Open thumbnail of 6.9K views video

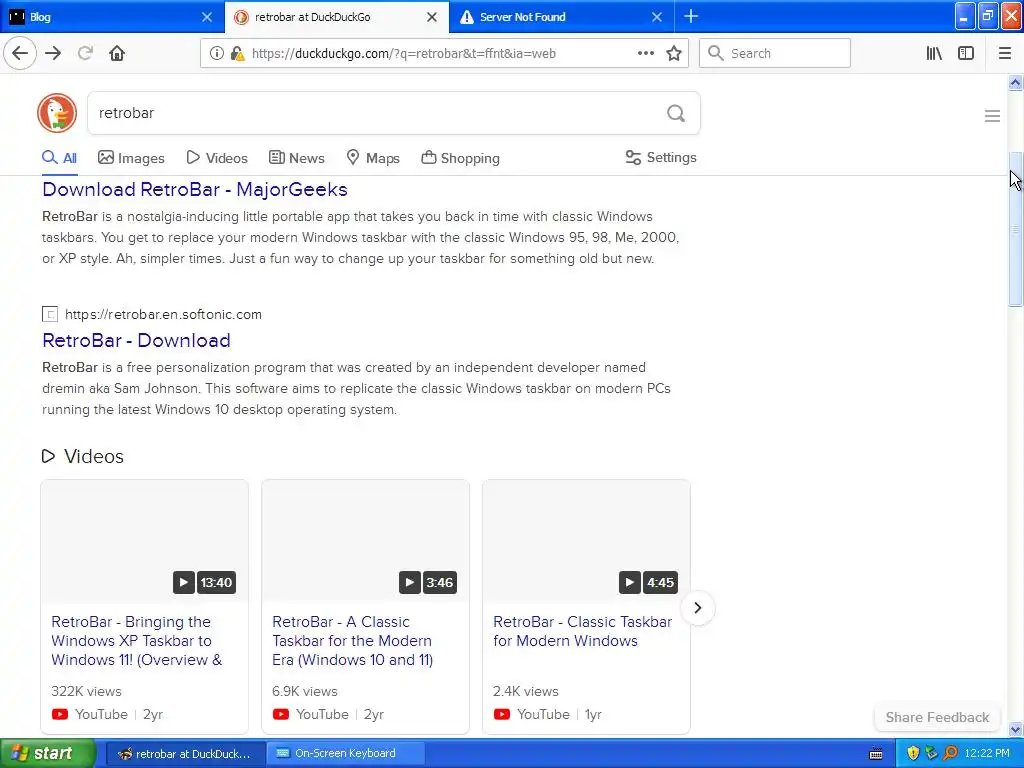[365, 541]
